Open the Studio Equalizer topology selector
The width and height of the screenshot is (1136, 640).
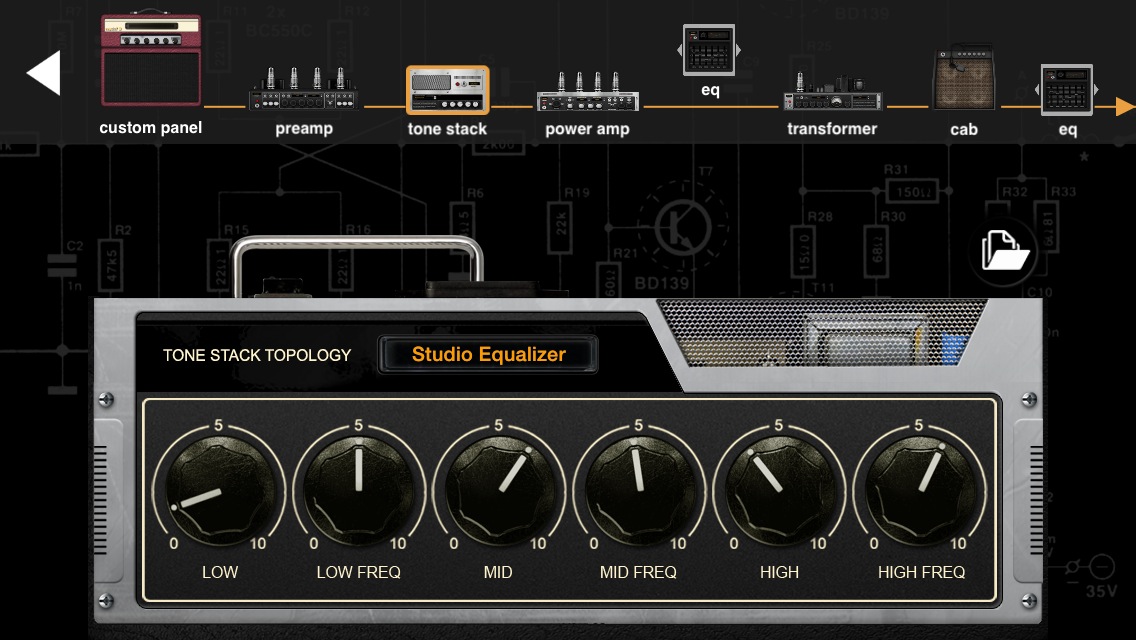488,354
